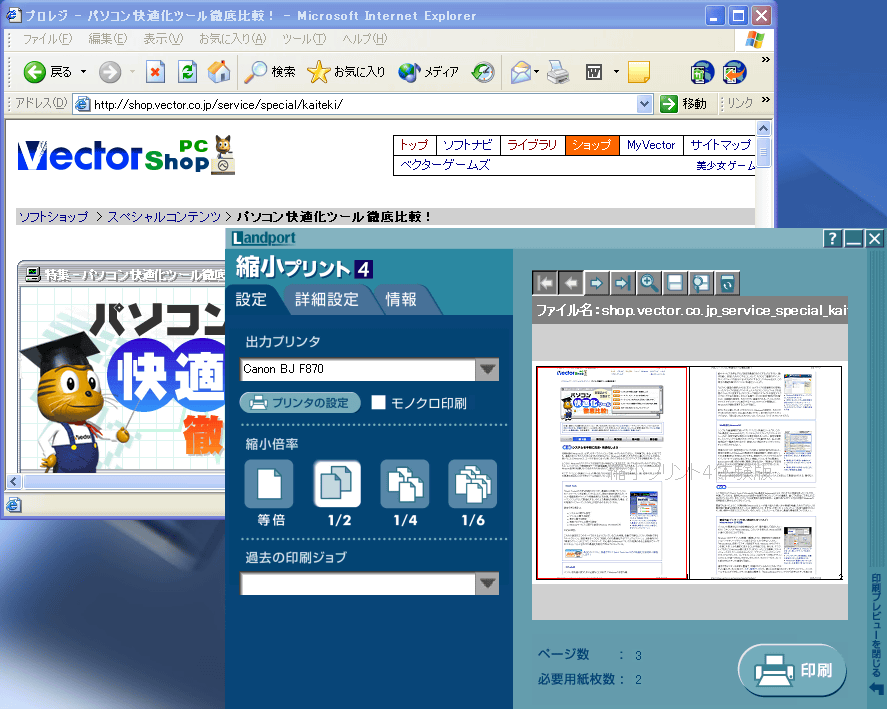This screenshot has width=887, height=709.
Task: Open プリンタの設定 printer settings
Action: [x=300, y=403]
